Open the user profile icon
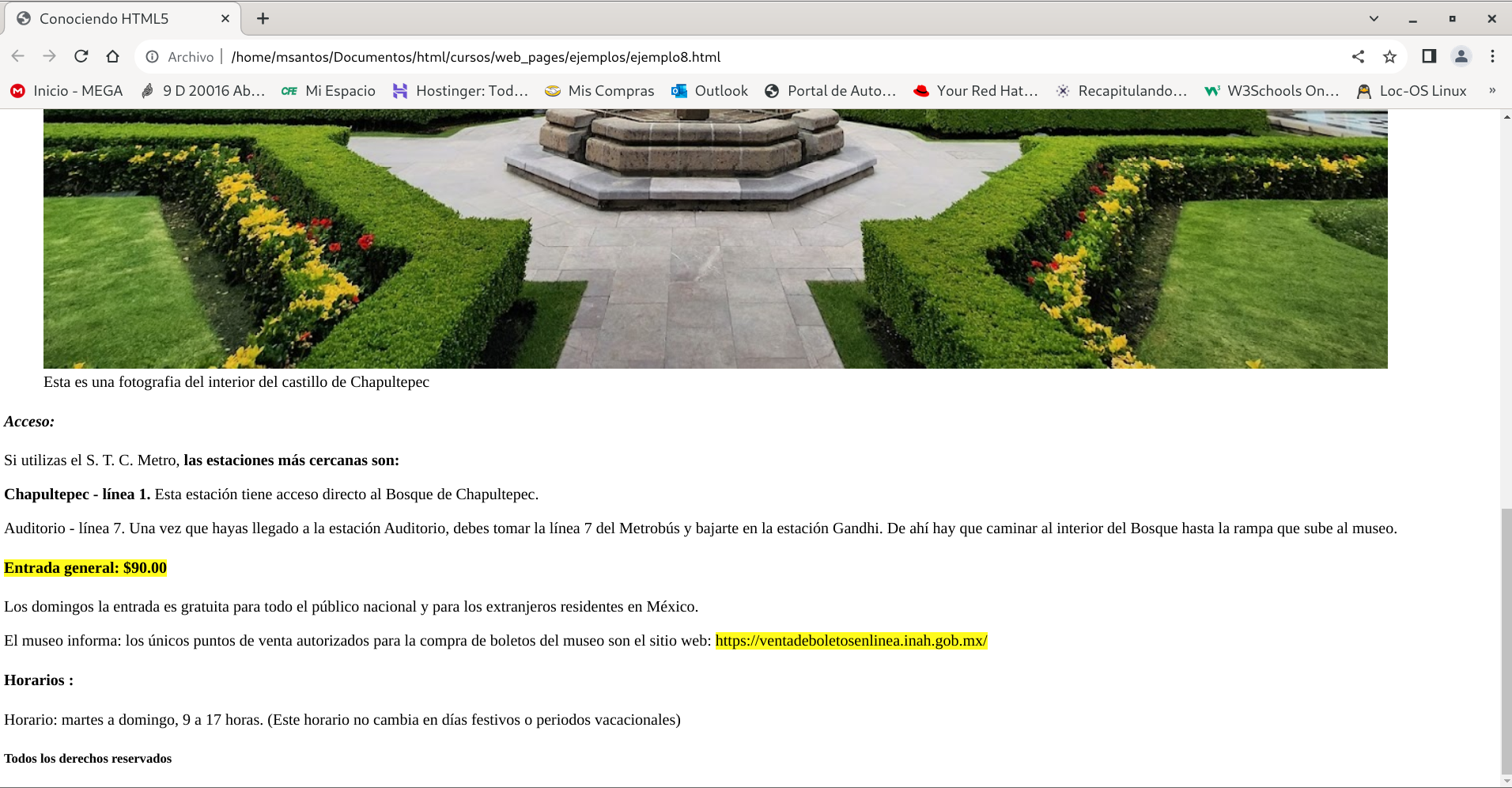The height and width of the screenshot is (788, 1512). 1461,56
